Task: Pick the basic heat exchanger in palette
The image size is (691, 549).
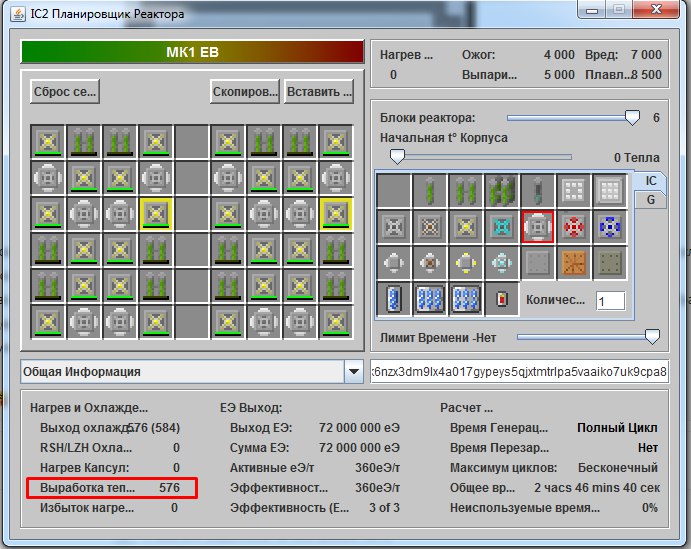Action: pyautogui.click(x=394, y=263)
